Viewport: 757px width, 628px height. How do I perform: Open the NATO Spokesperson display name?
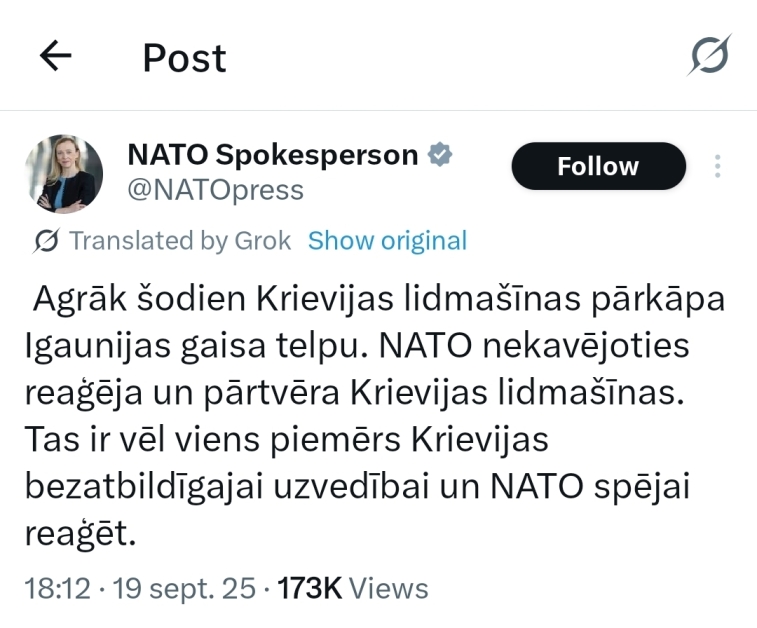click(273, 155)
